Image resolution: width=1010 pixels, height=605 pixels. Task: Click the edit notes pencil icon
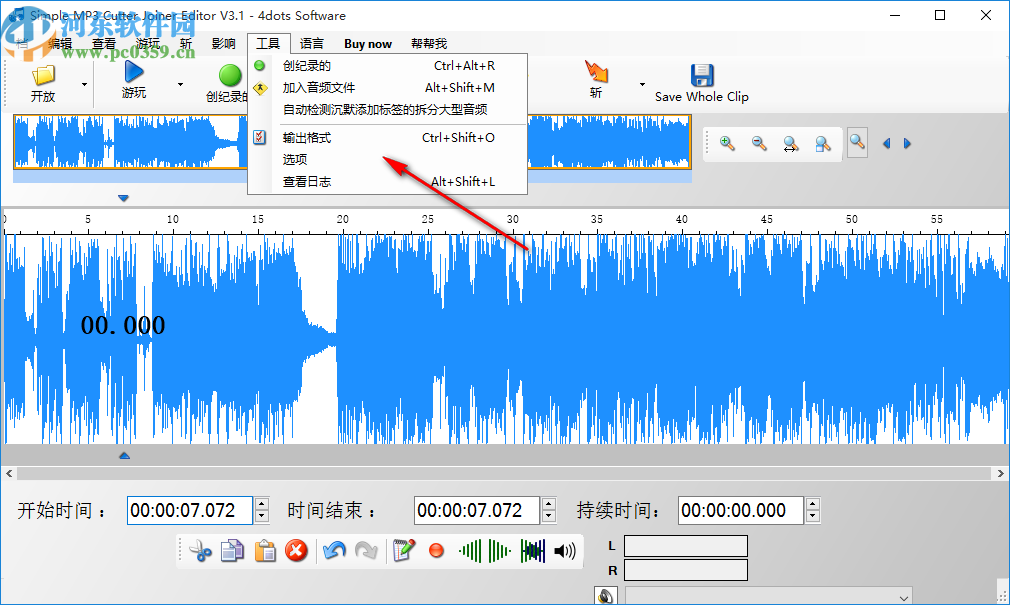pyautogui.click(x=403, y=550)
